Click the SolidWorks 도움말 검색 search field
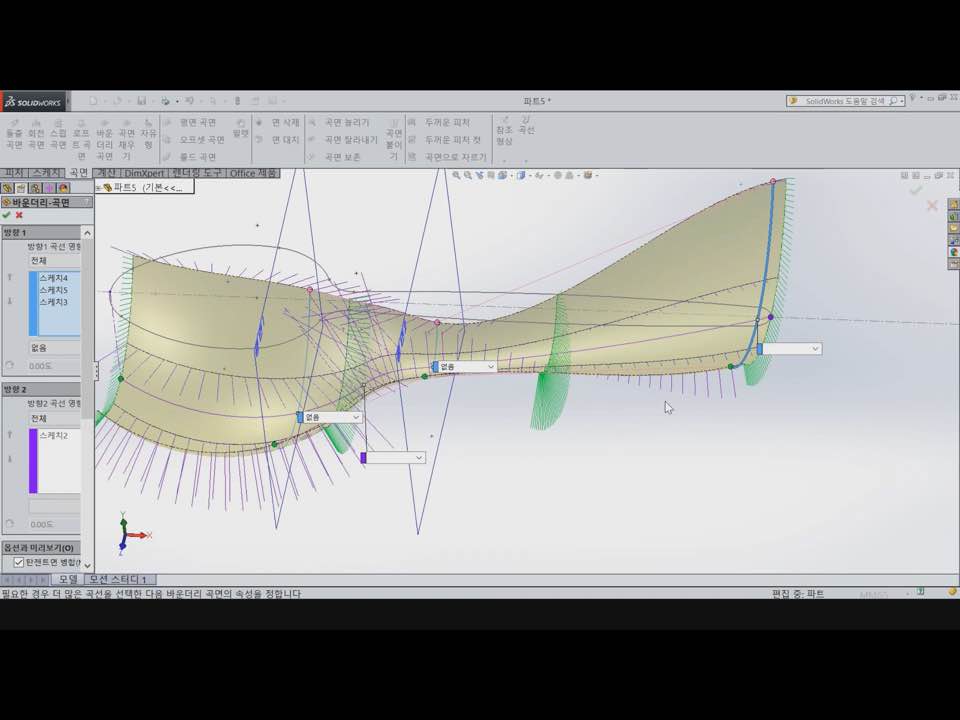This screenshot has height=720, width=960. (x=845, y=100)
